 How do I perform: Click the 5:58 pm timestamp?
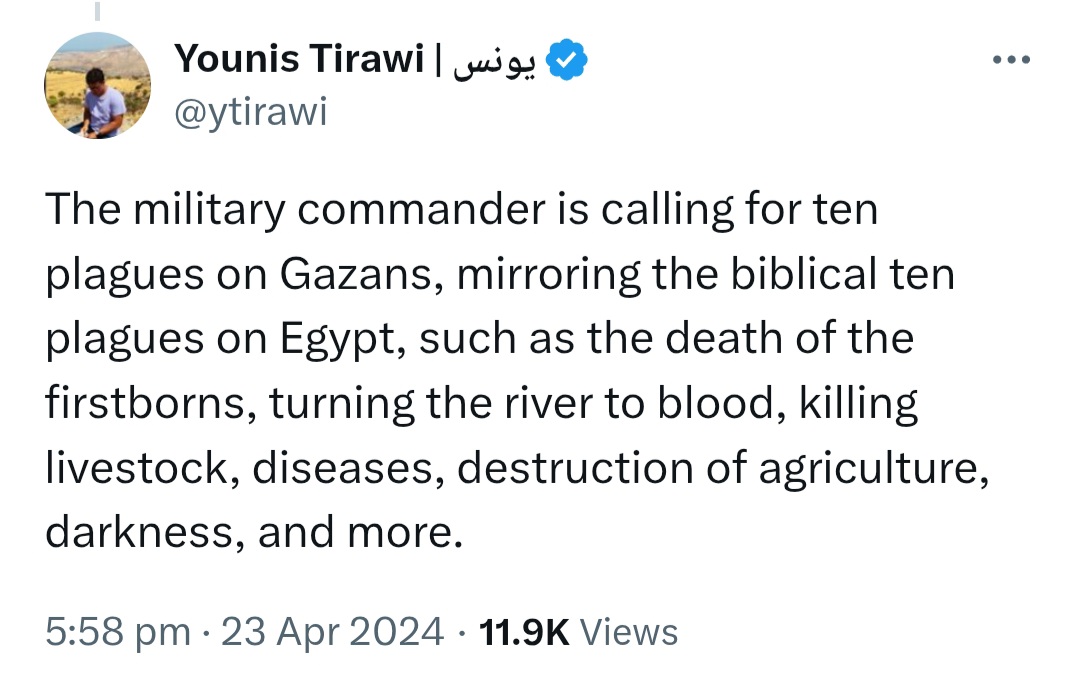click(118, 632)
